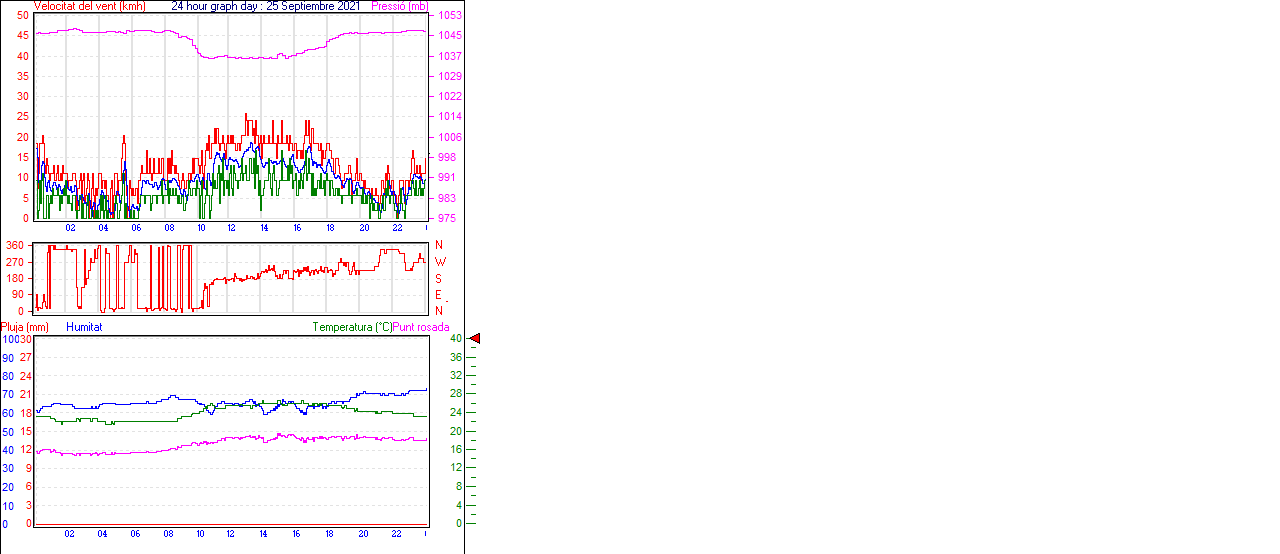This screenshot has width=1280, height=554.
Task: Click the red triangle marker at 40
Action: (x=475, y=339)
